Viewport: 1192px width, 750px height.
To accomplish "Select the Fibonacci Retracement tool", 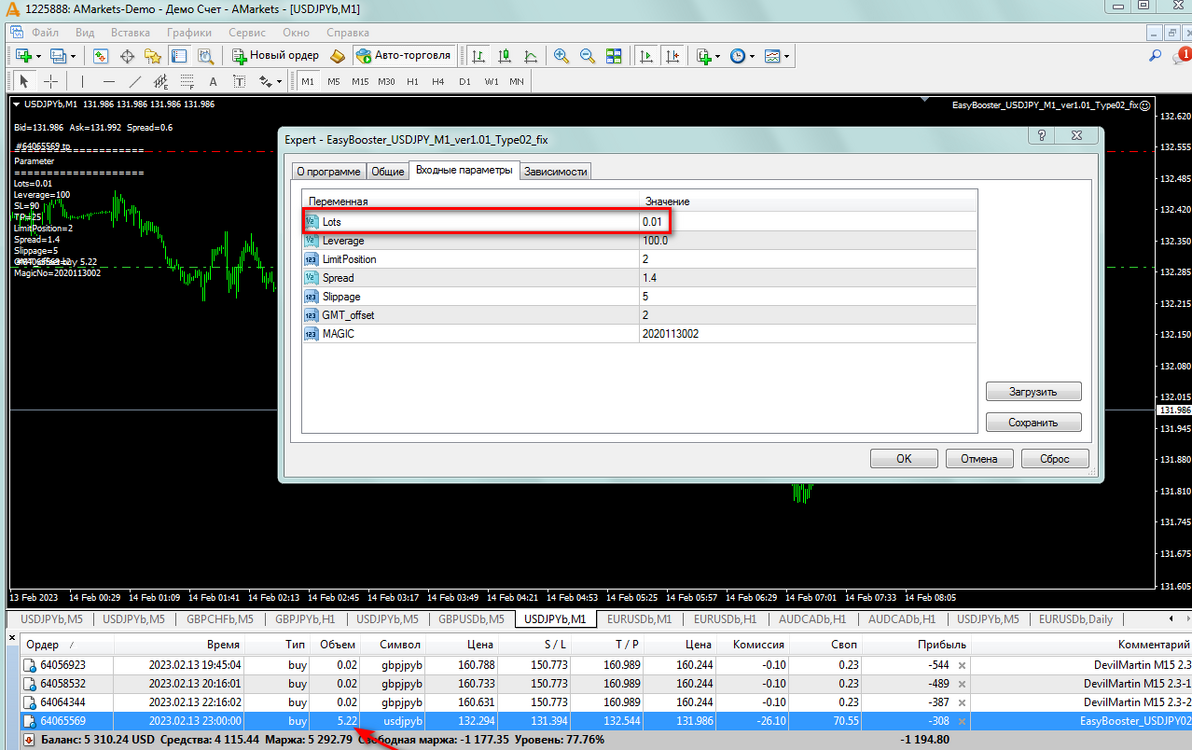I will [187, 81].
